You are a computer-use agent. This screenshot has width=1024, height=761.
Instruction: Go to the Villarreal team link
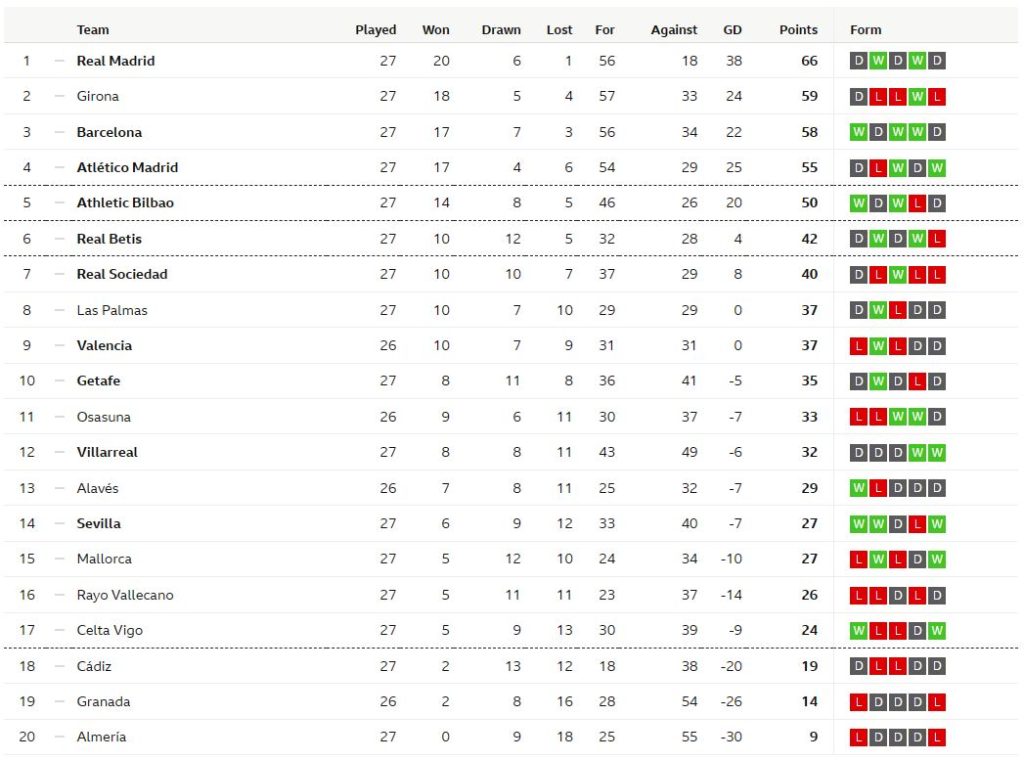[x=107, y=452]
